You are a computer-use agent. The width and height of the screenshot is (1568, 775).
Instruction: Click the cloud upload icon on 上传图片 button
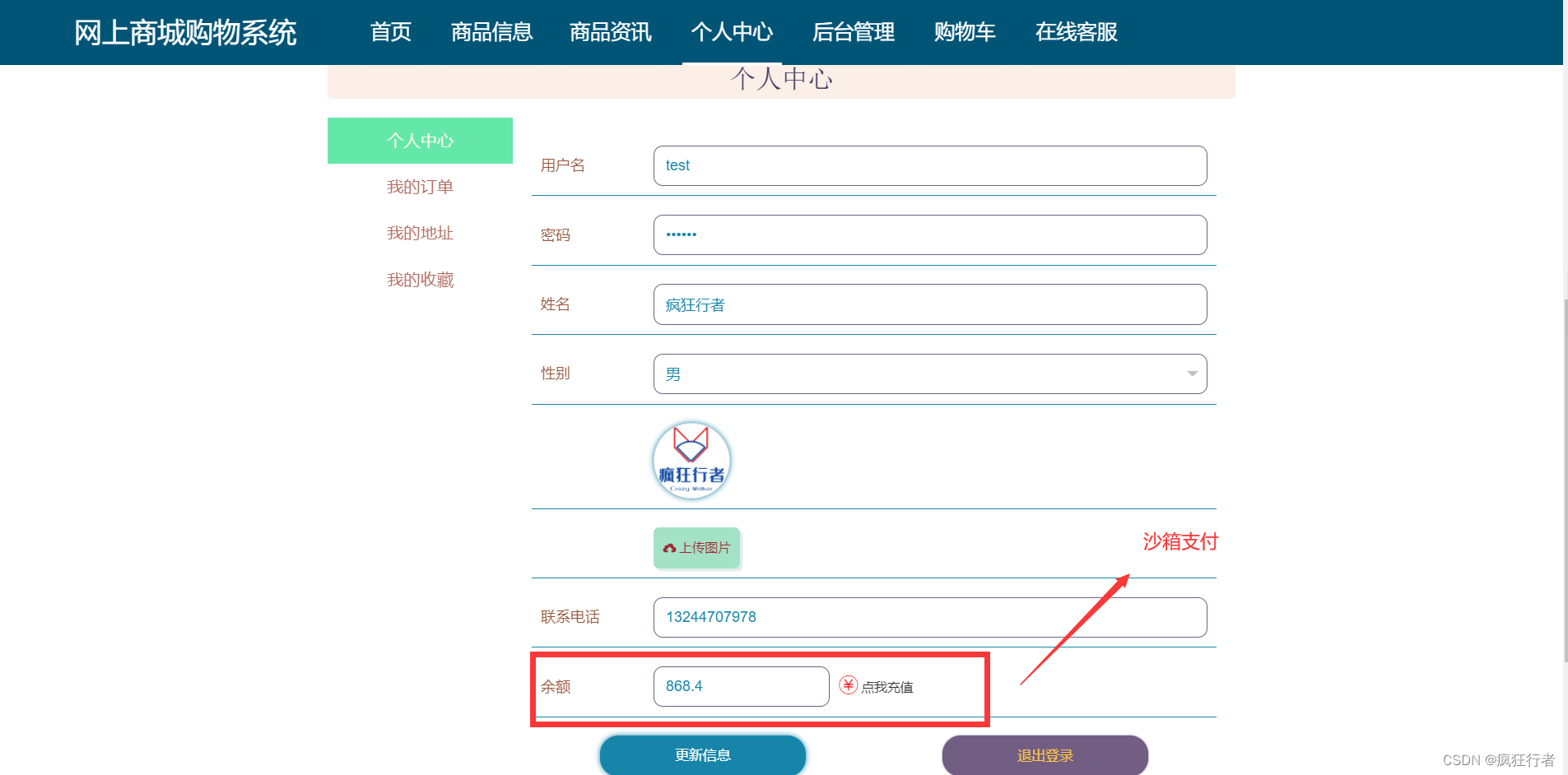point(668,548)
